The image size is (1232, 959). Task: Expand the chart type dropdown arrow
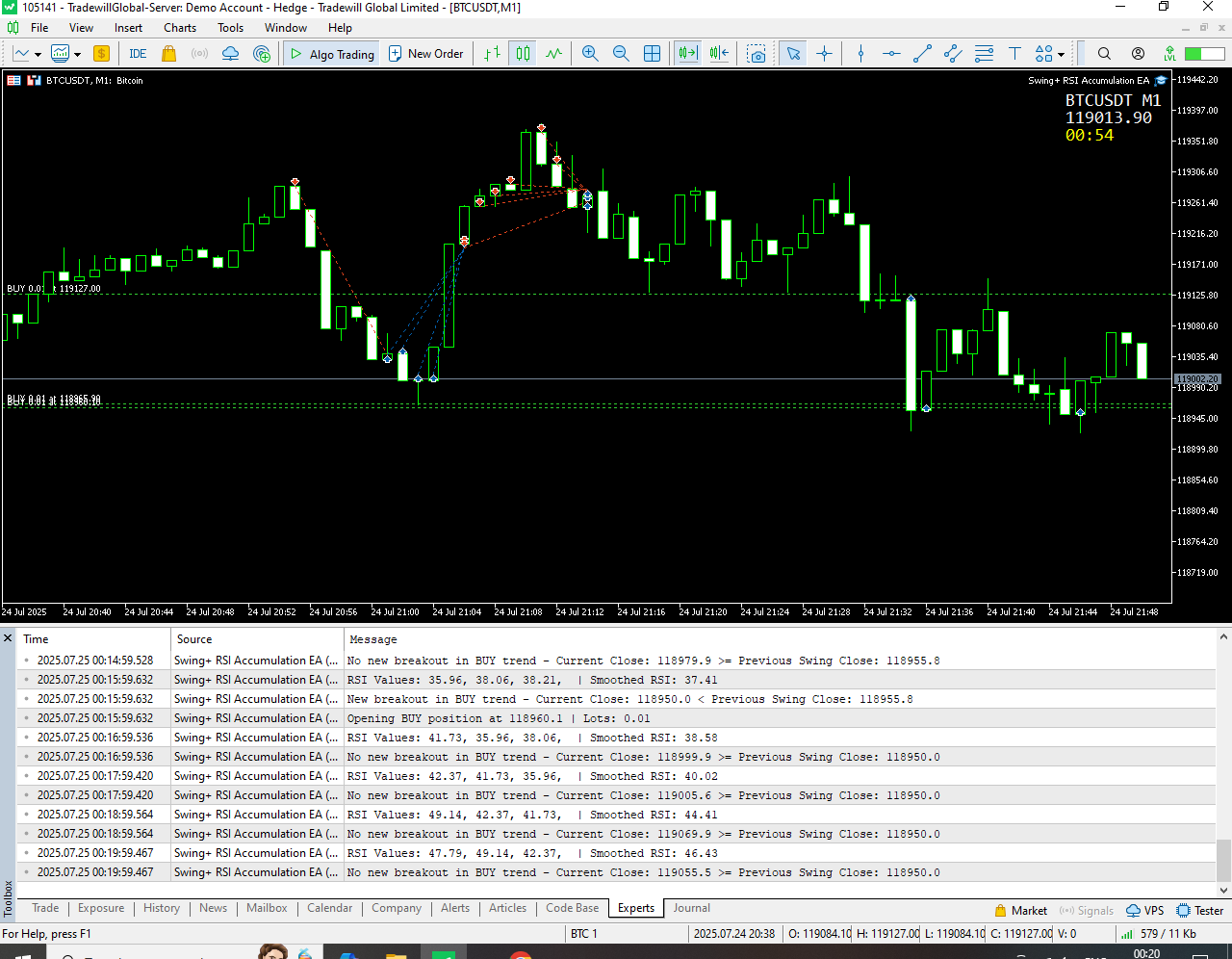coord(38,55)
